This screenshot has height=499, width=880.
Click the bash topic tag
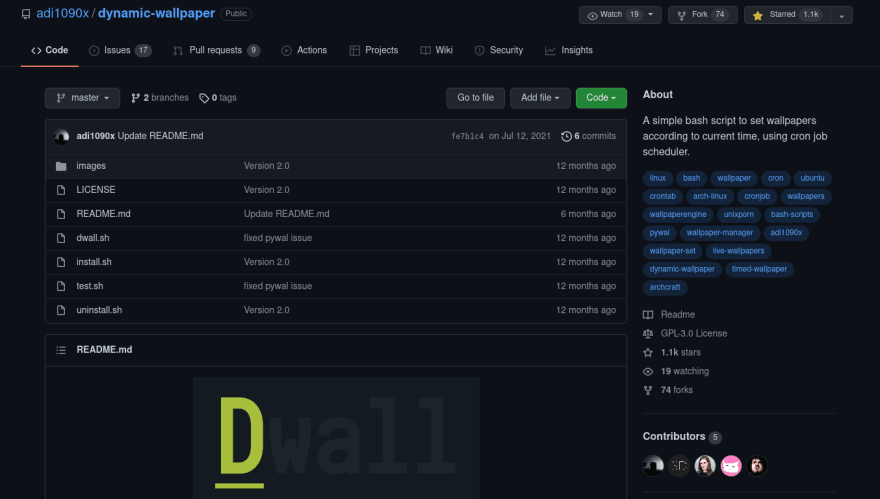tap(691, 178)
